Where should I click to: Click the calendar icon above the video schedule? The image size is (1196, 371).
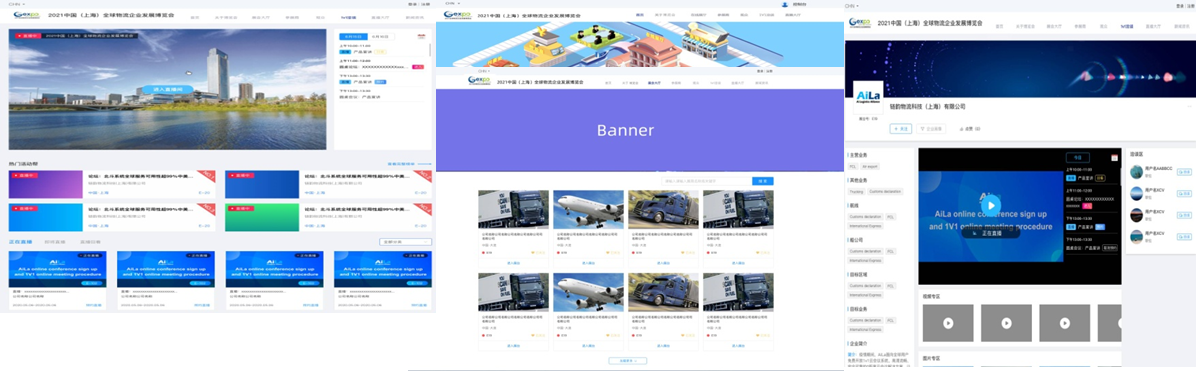pos(1114,157)
